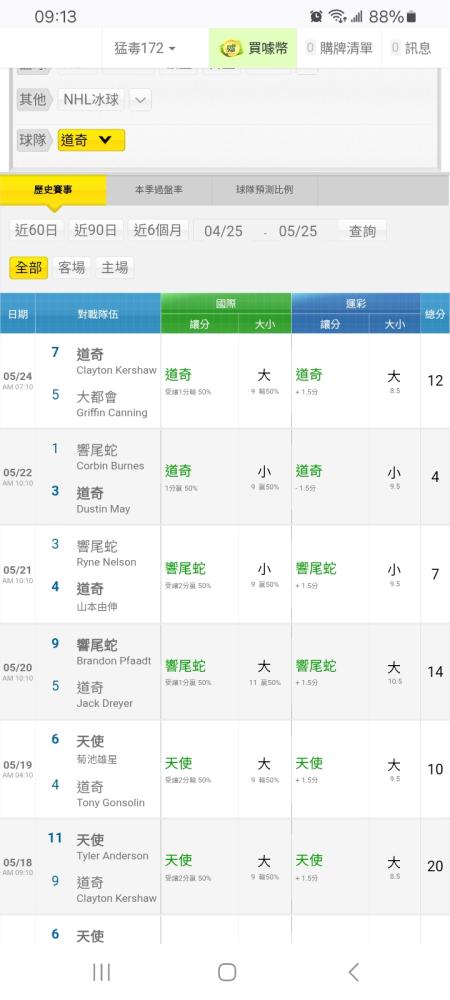Image resolution: width=450 pixels, height=1000 pixels.
Task: Switch to the 球隊預測比例 tab
Action: pos(265,190)
